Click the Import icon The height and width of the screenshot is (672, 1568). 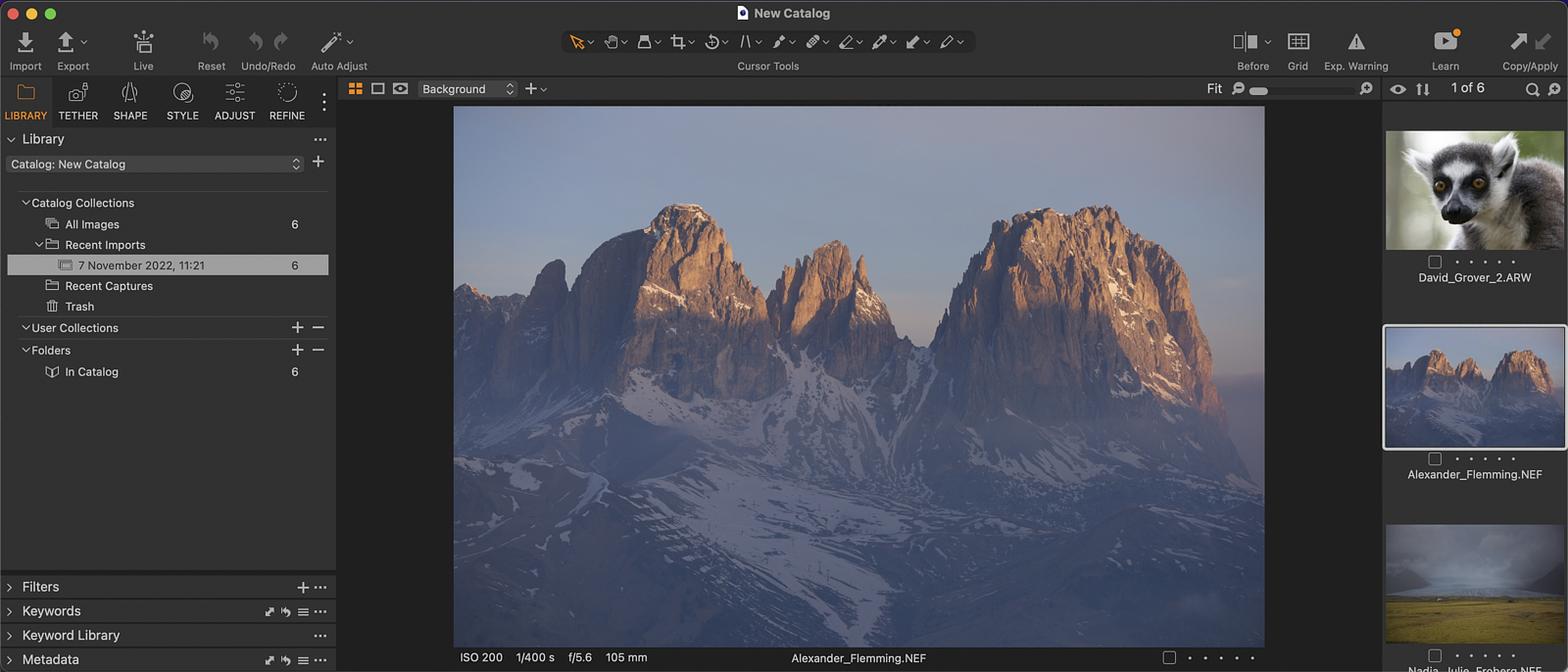click(25, 42)
